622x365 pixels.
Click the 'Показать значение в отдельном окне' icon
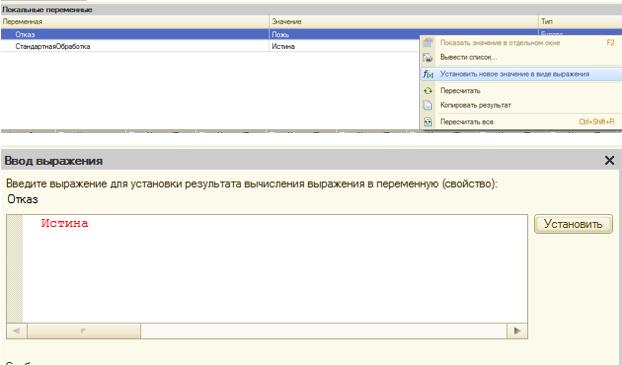pyautogui.click(x=428, y=42)
